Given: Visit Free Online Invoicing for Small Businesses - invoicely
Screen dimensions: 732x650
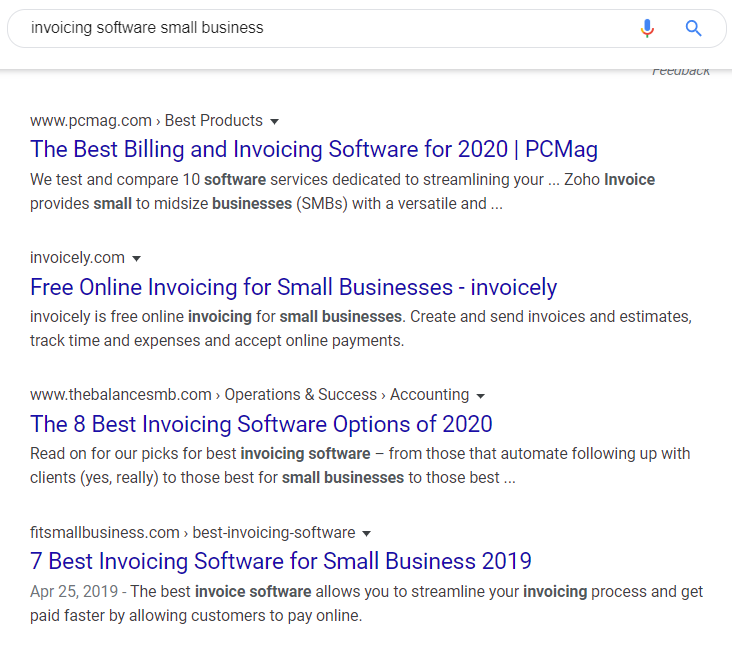Looking at the screenshot, I should coord(293,287).
